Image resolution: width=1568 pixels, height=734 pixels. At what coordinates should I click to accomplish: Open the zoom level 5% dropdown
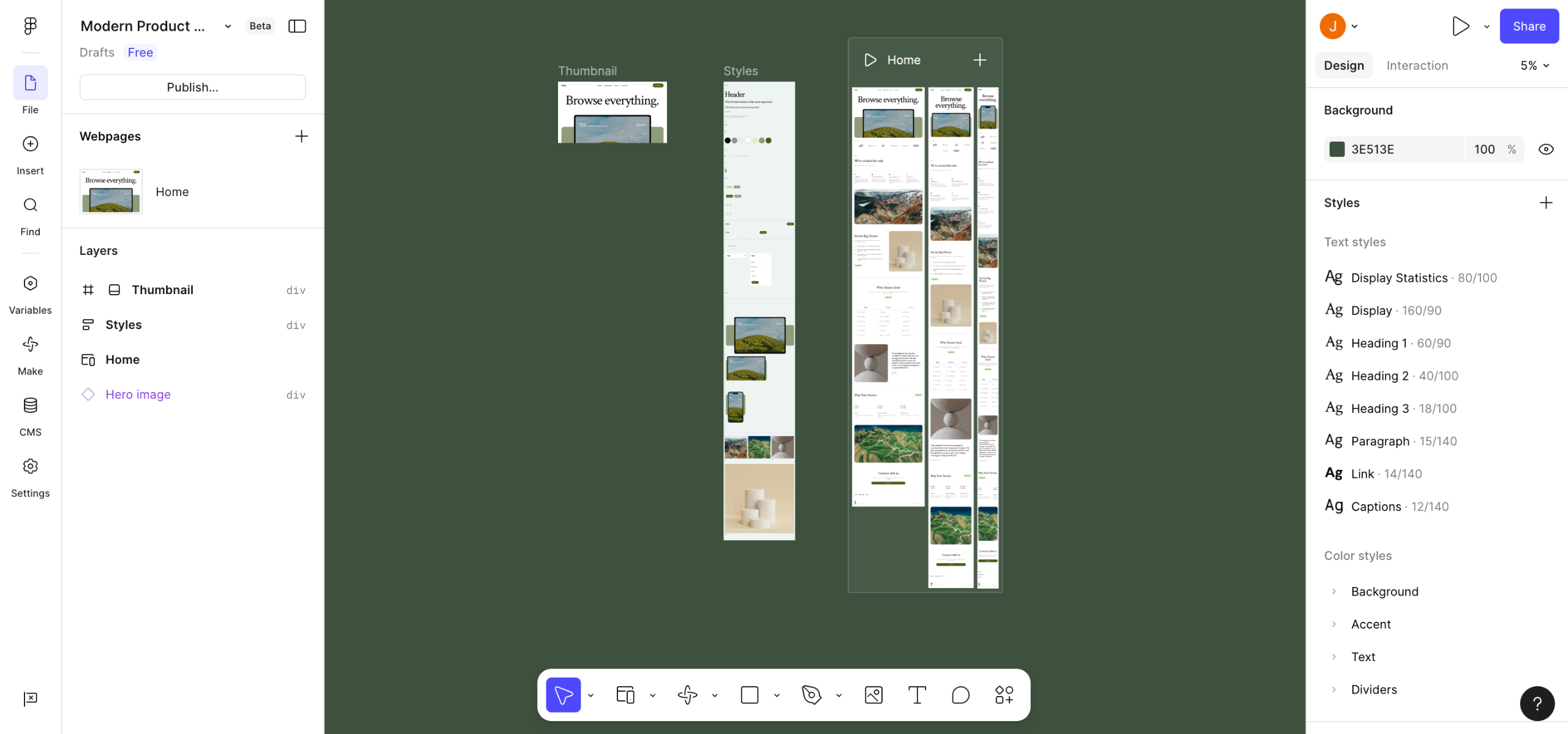point(1534,66)
